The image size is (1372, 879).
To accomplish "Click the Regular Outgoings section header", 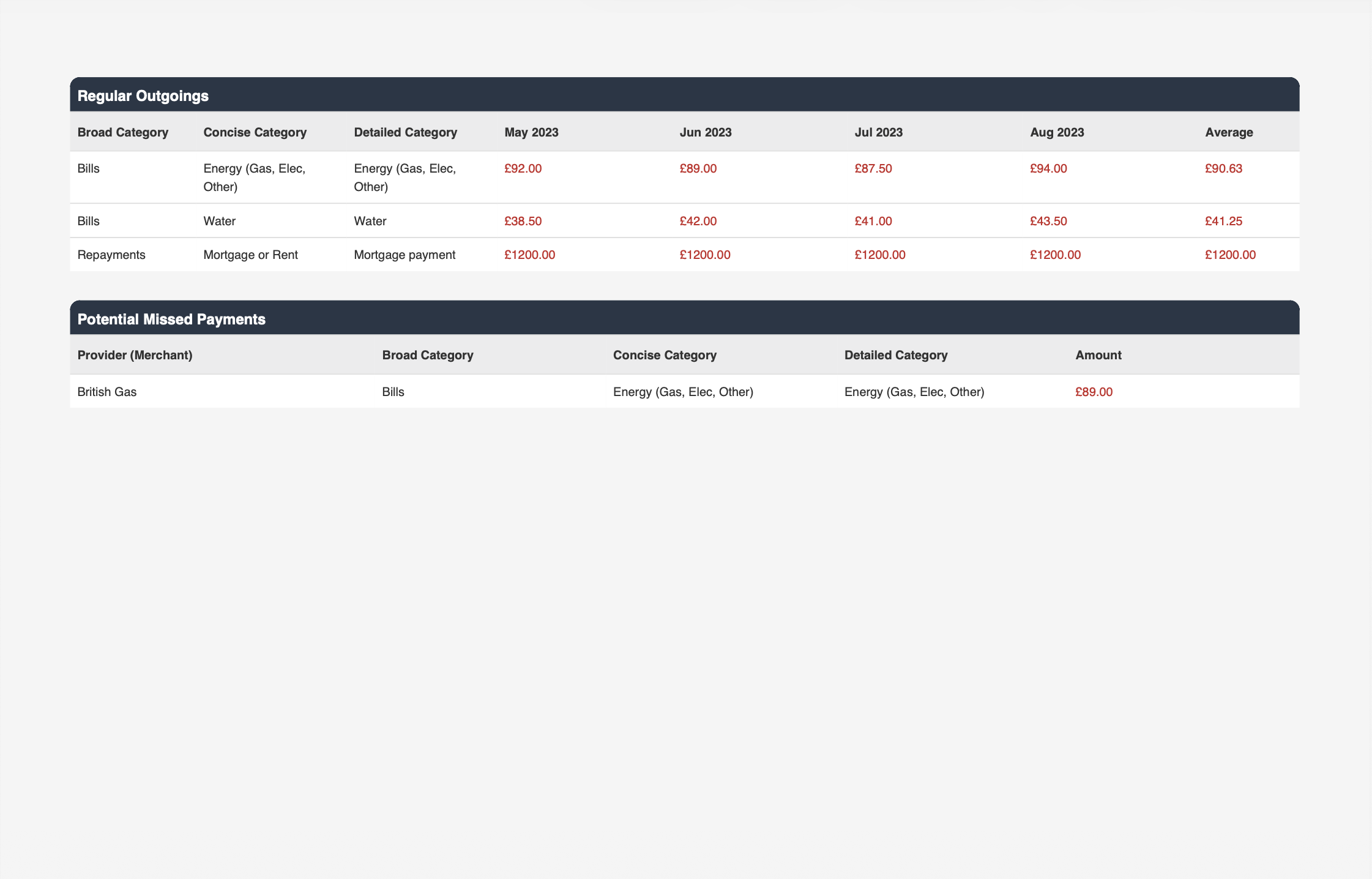I will tap(143, 96).
